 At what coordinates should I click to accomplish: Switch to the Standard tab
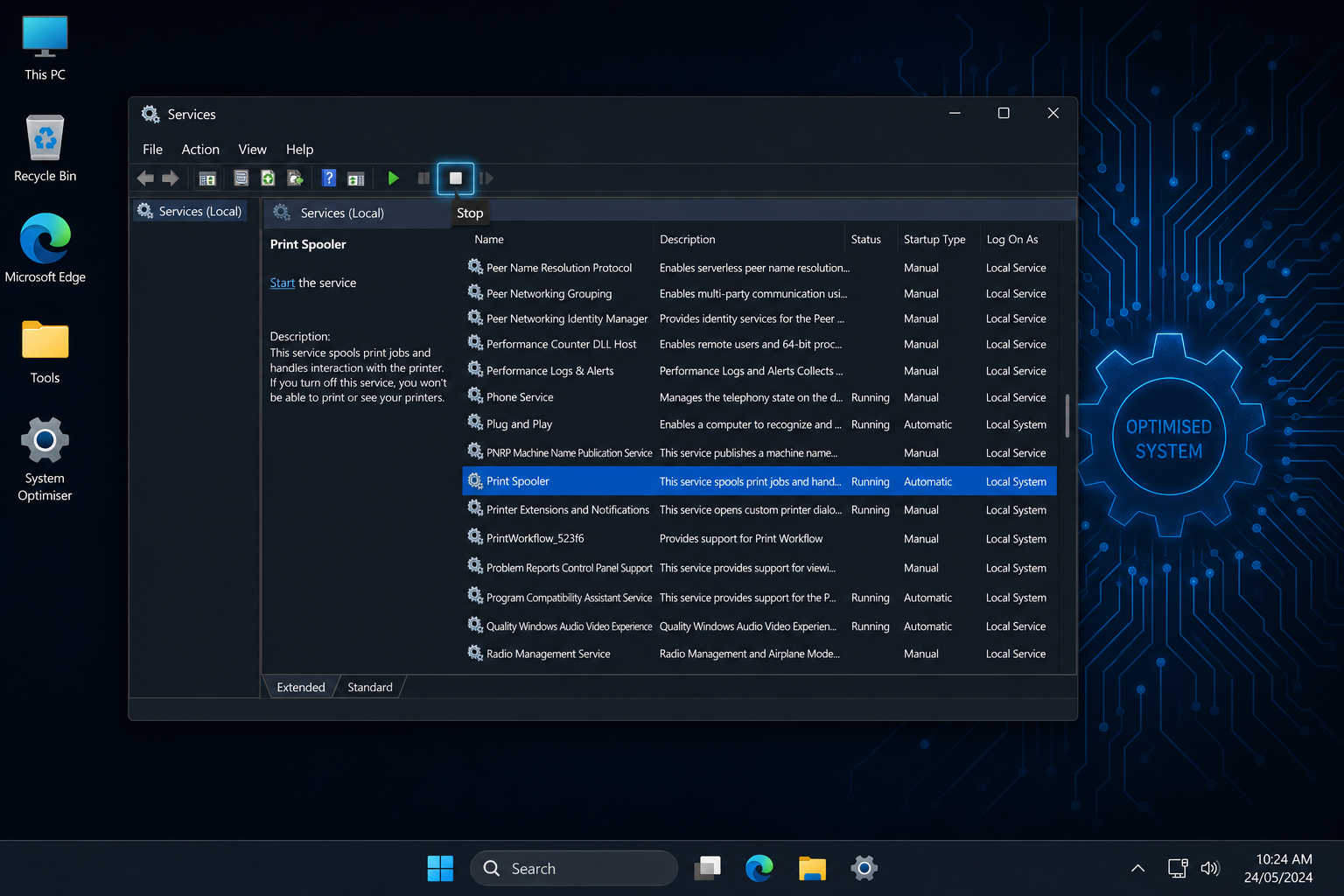coord(370,687)
